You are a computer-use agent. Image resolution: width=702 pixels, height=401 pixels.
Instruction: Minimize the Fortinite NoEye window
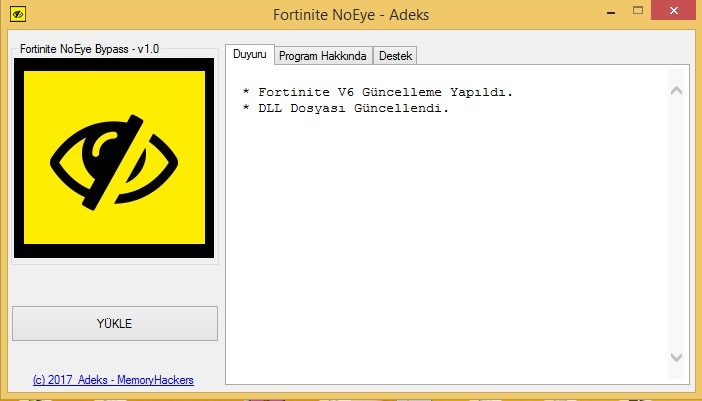(611, 12)
